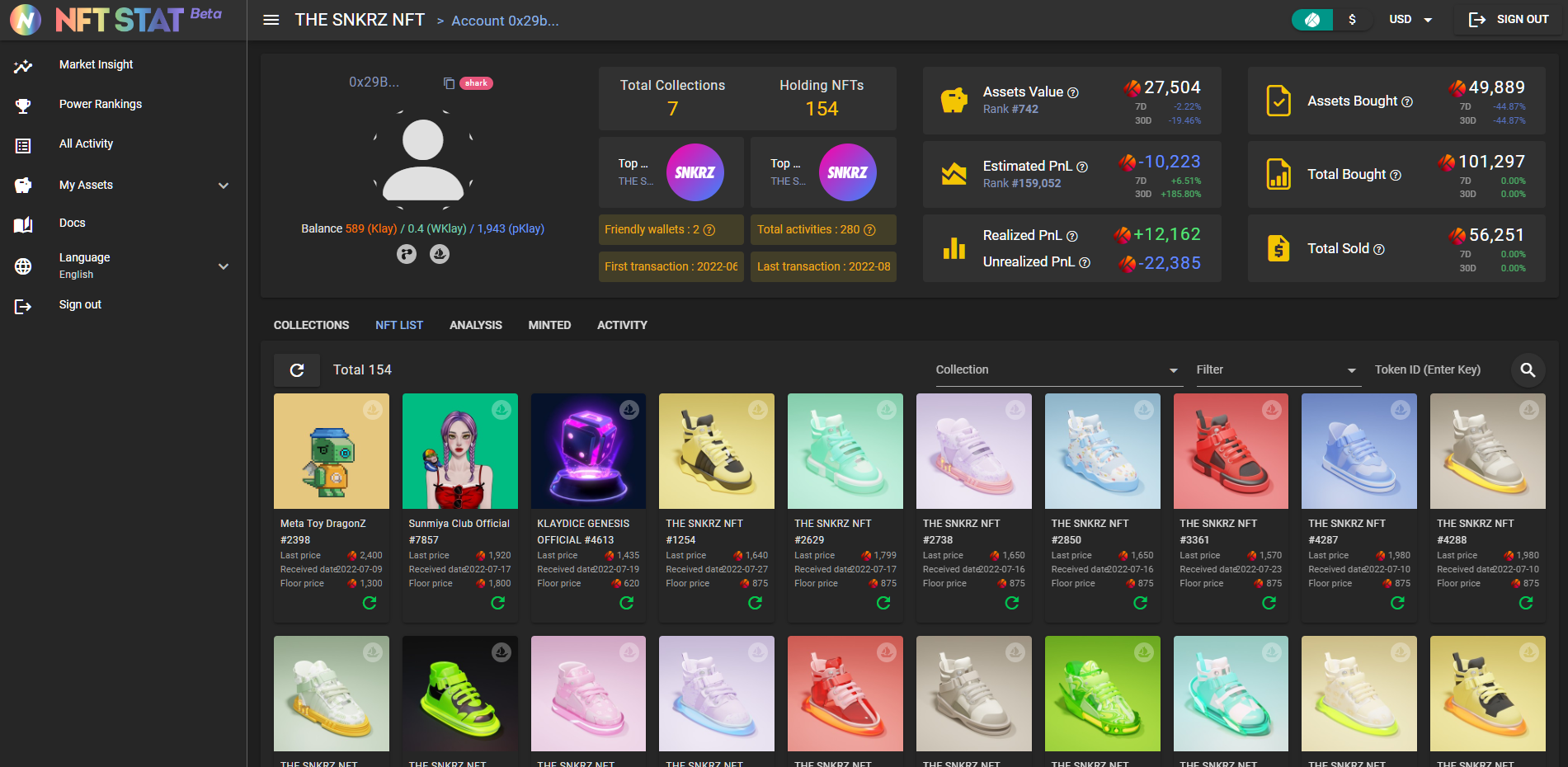Switch currency toggle to Klay

pyautogui.click(x=1311, y=20)
